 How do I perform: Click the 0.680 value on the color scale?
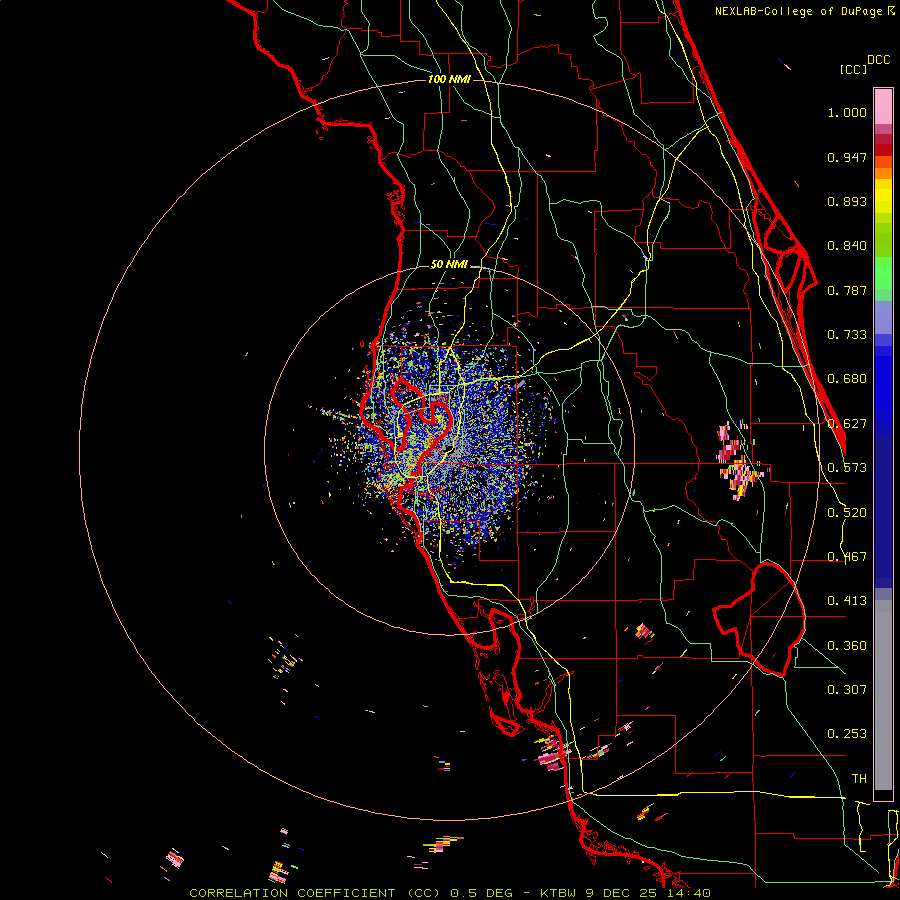847,379
